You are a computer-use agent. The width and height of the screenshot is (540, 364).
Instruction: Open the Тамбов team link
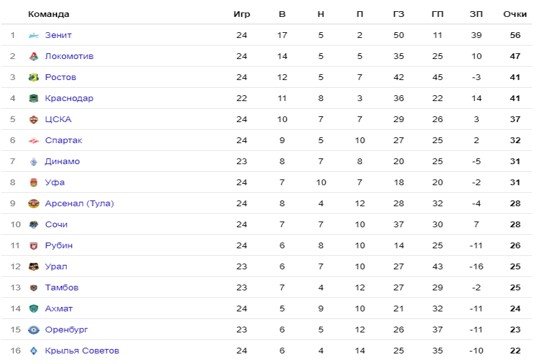point(62,288)
